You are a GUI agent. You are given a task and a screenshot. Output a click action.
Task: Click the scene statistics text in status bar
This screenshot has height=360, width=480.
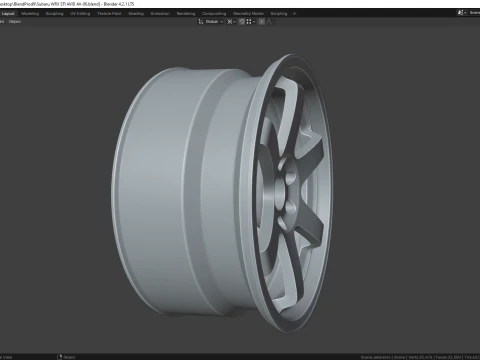point(420,357)
